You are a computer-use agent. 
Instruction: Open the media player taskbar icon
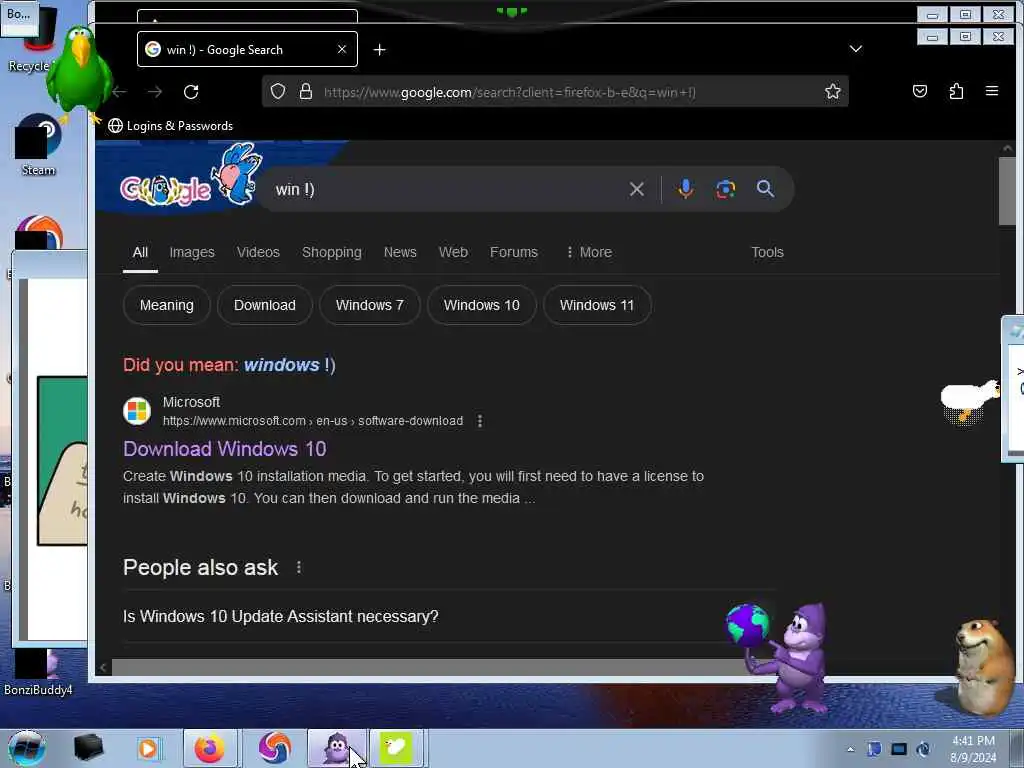148,748
